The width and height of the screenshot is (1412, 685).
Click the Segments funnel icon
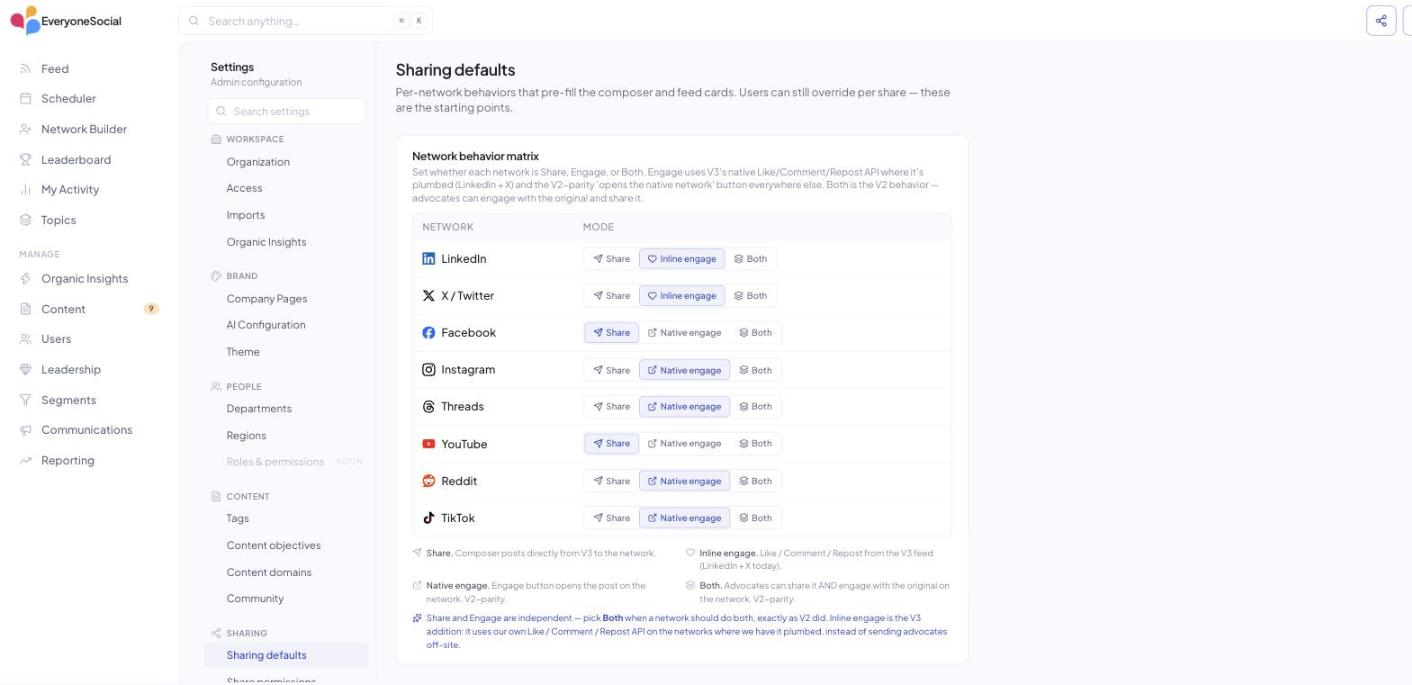click(x=26, y=400)
